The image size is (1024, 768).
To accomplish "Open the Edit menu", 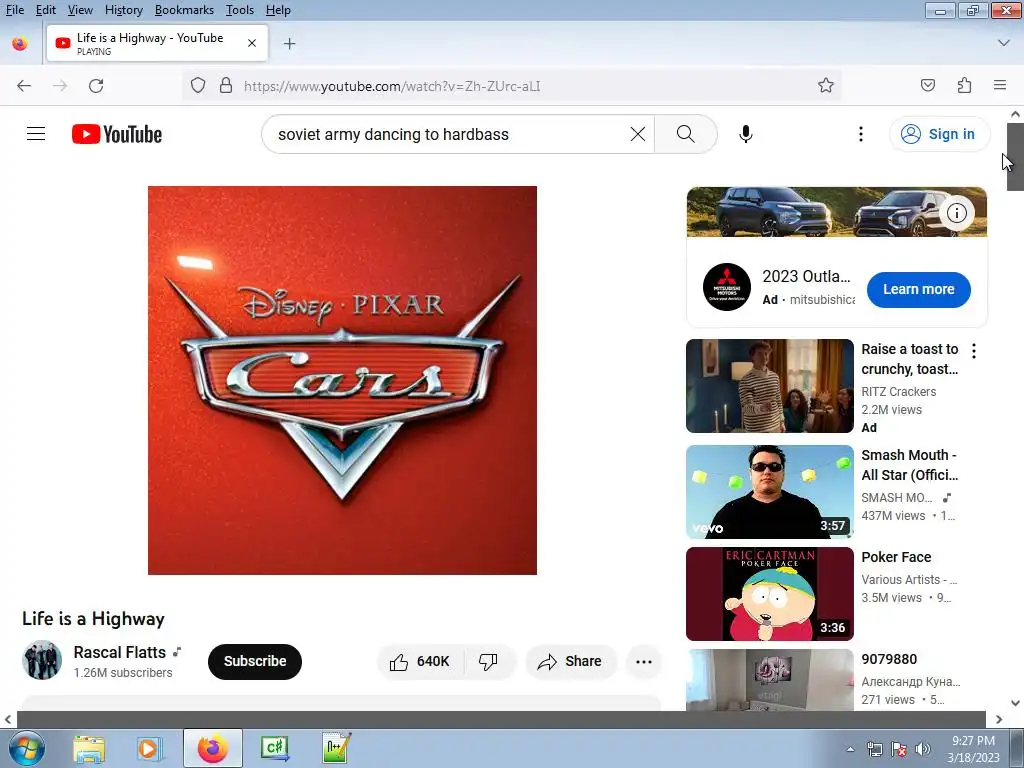I will tap(46, 10).
